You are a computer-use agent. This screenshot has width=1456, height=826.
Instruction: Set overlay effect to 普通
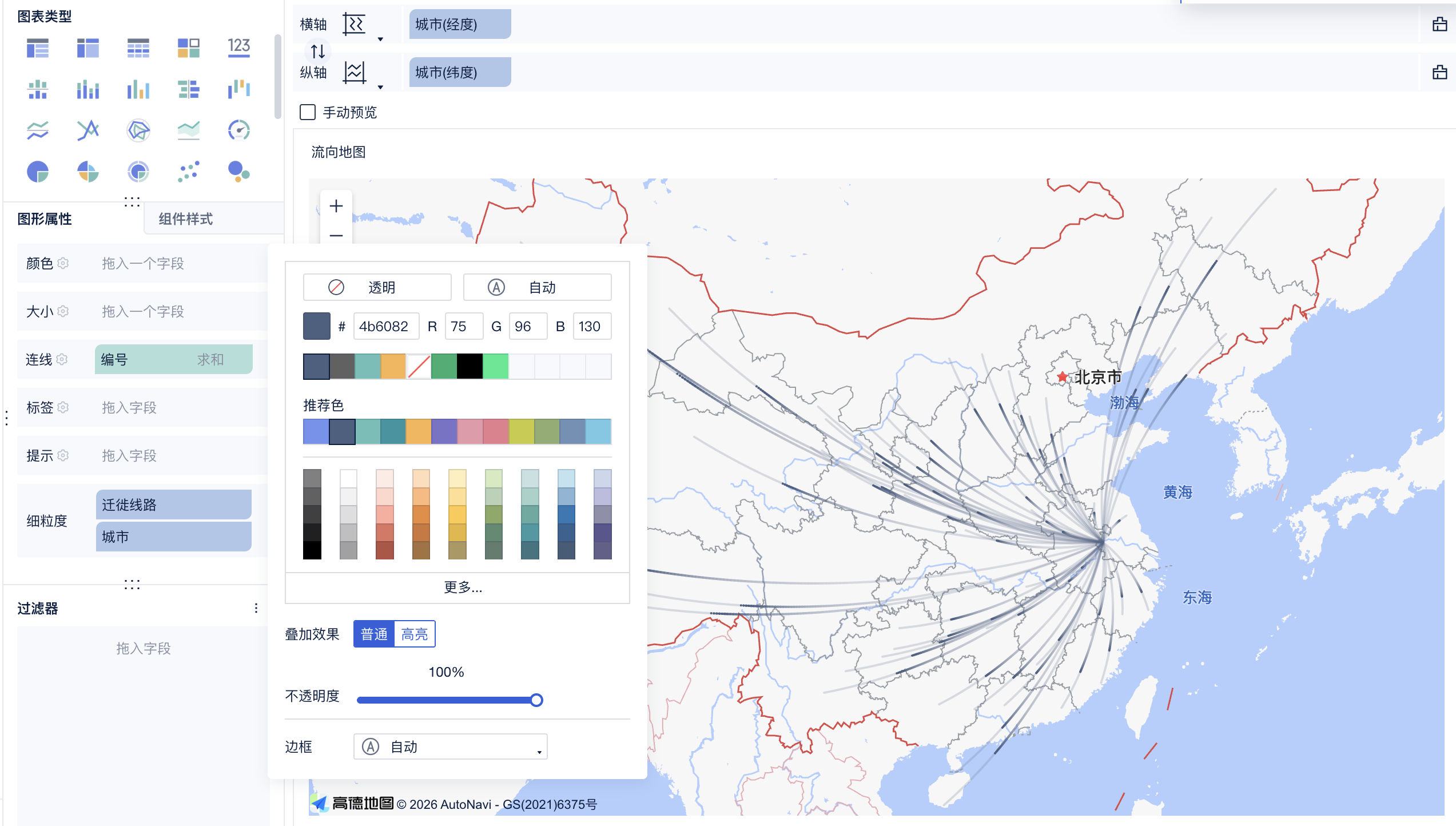coord(374,634)
